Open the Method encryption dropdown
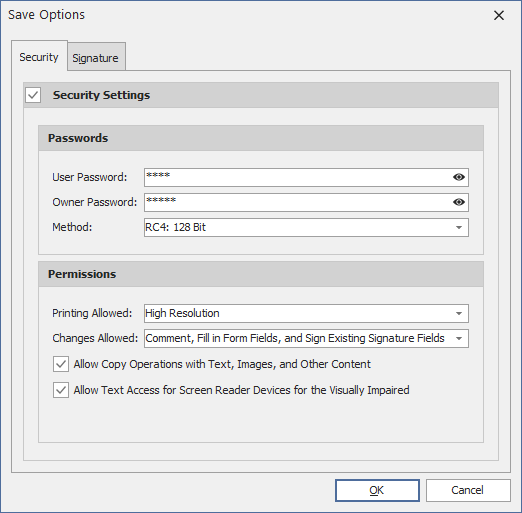The image size is (522, 513). click(306, 228)
